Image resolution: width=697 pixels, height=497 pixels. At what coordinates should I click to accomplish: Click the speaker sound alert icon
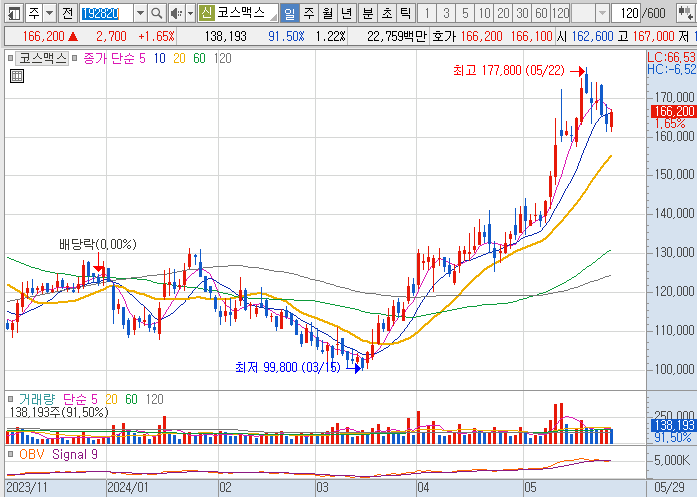tap(176, 13)
